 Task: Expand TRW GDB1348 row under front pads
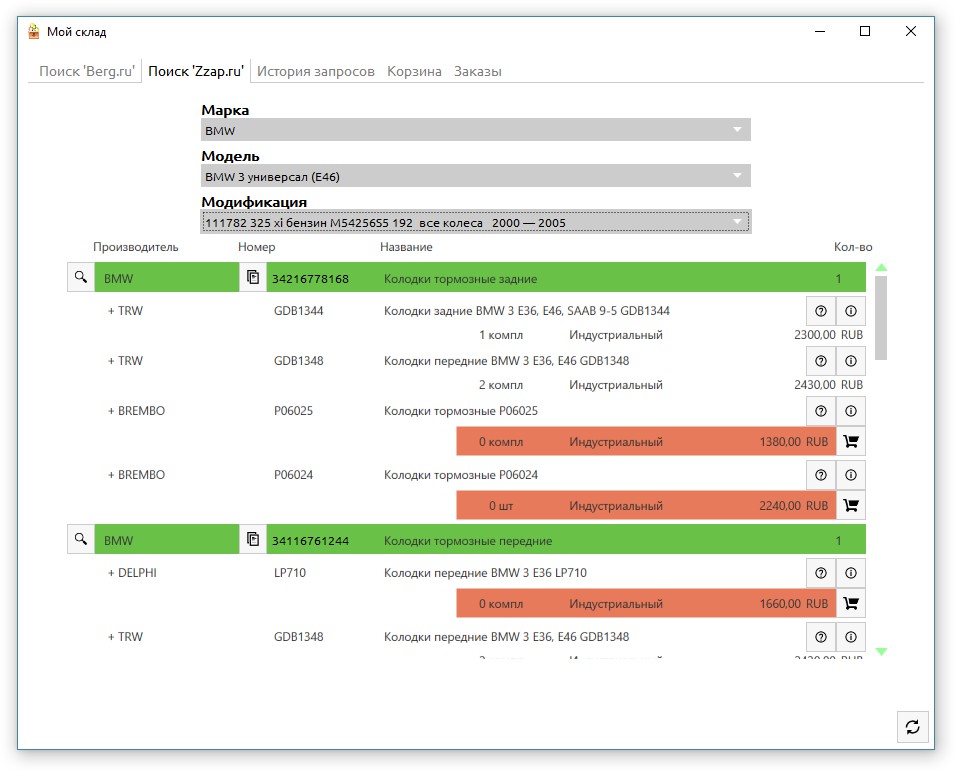[x=111, y=637]
